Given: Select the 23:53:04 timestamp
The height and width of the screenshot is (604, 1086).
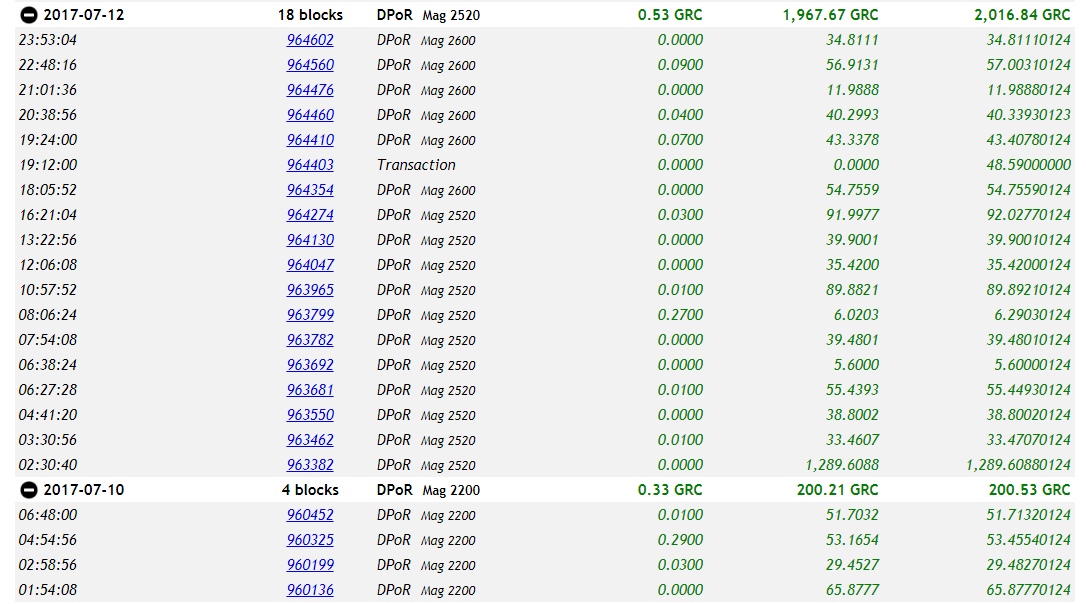Looking at the screenshot, I should [48, 40].
